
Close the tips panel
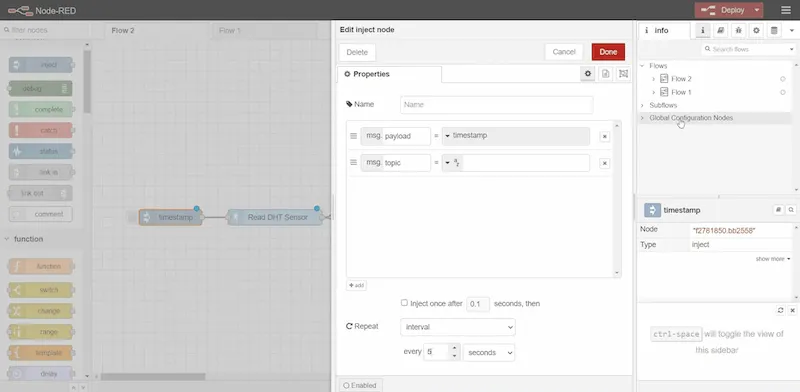pos(792,310)
